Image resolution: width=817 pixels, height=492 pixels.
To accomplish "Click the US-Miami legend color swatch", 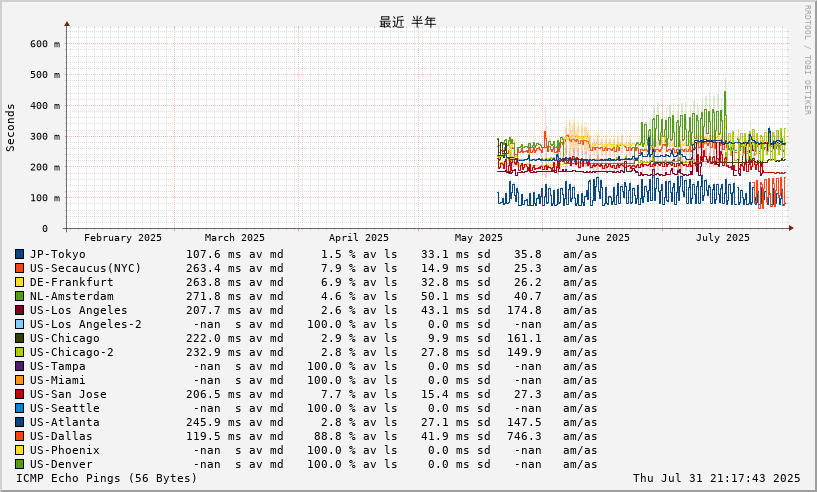I will tap(19, 380).
